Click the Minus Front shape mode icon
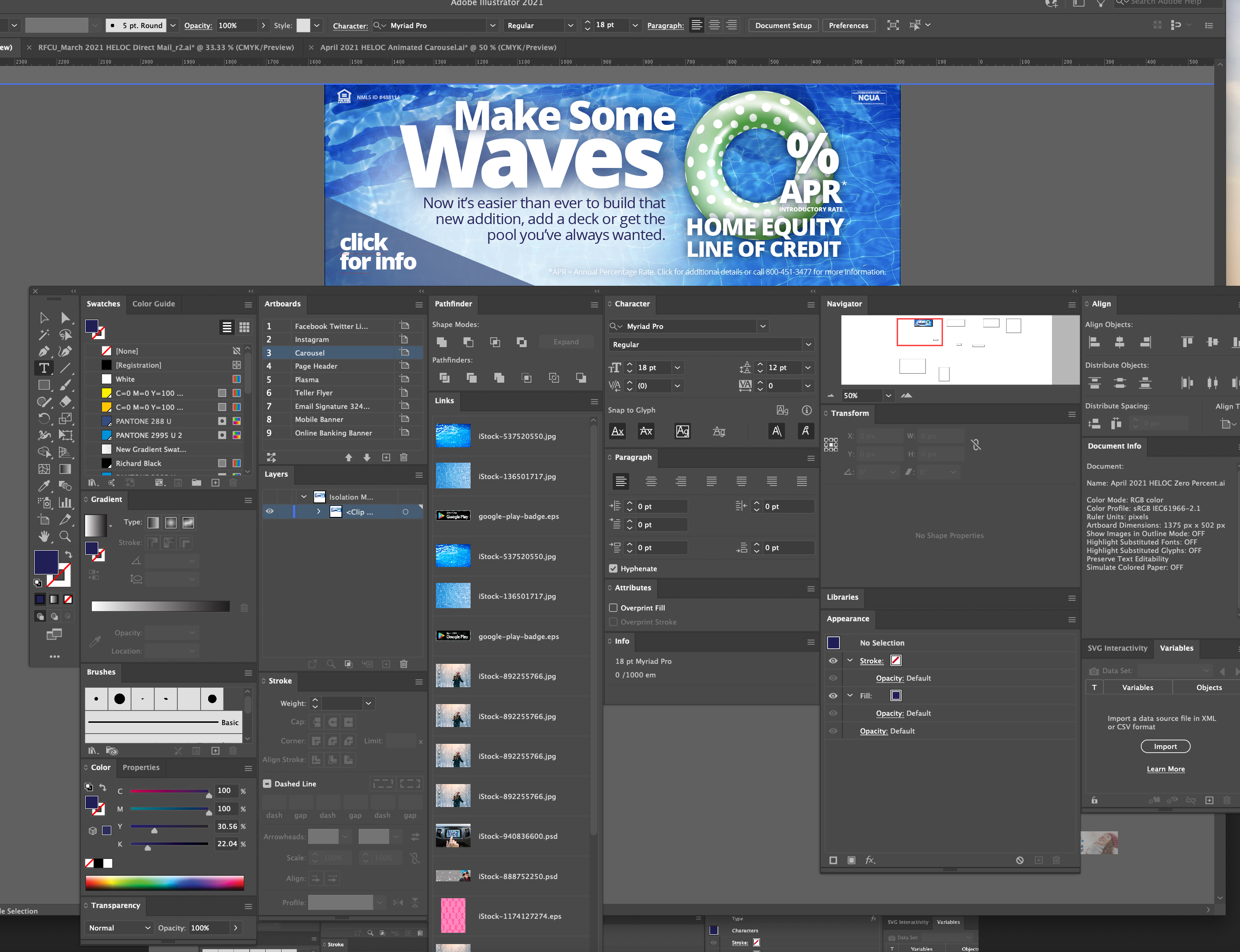Viewport: 1240px width, 952px height. (x=469, y=342)
